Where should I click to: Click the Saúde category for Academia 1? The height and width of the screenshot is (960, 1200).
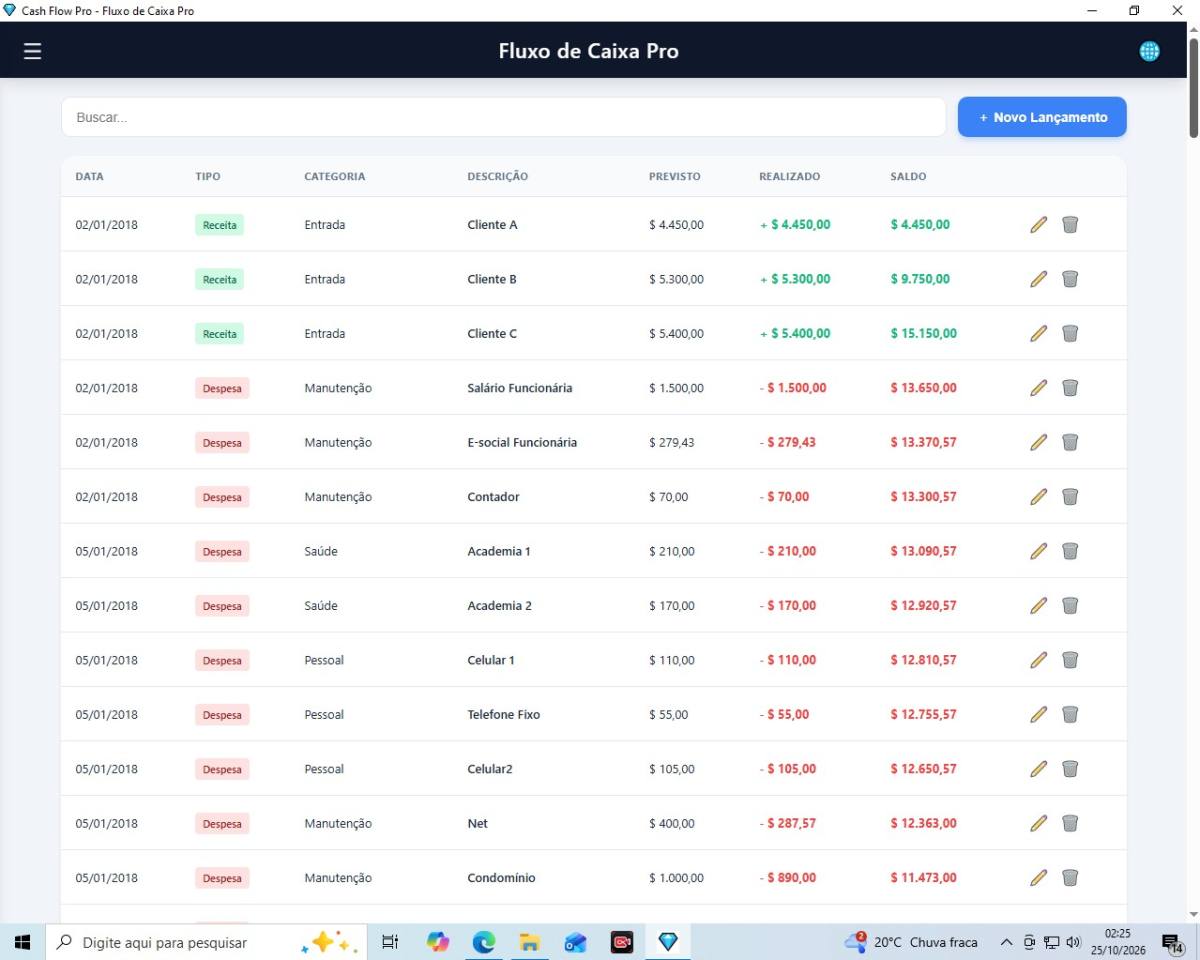tap(321, 551)
